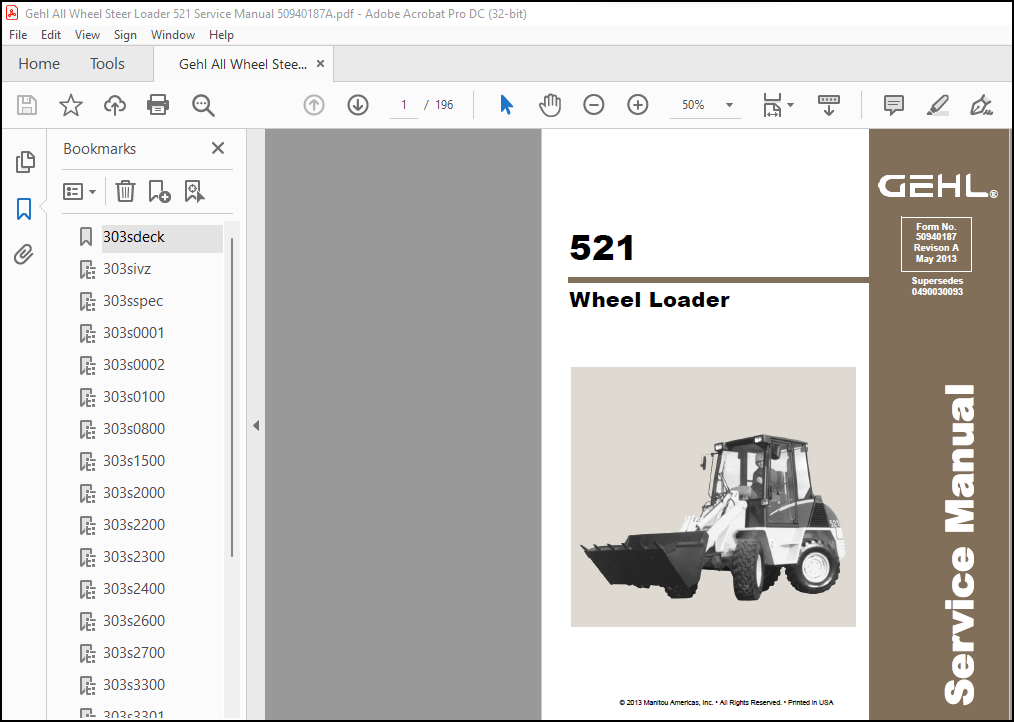Click the "521" model number heading
Screen dimensions: 1014x722
[x=602, y=248]
